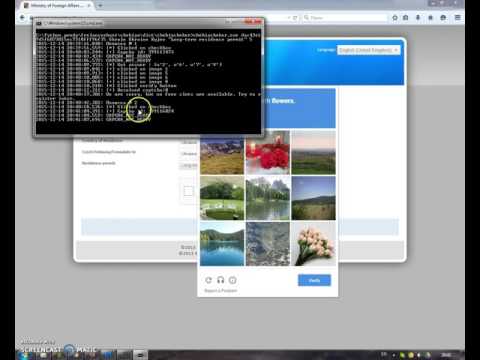This screenshot has height=360, width=480.
Task: Go back with the Firefox back arrow
Action: [x=22, y=17]
